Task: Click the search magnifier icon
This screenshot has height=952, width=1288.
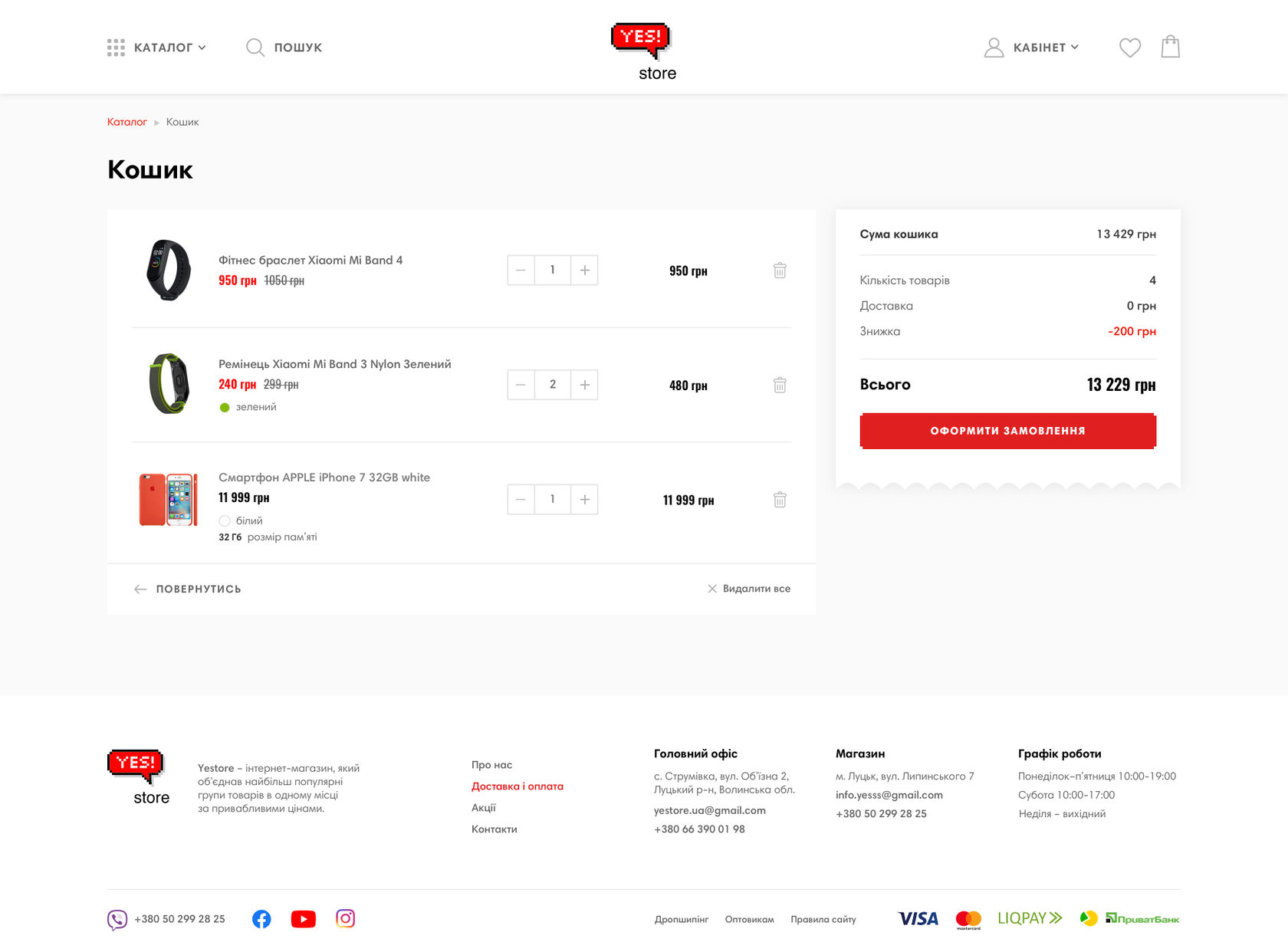Action: point(255,48)
